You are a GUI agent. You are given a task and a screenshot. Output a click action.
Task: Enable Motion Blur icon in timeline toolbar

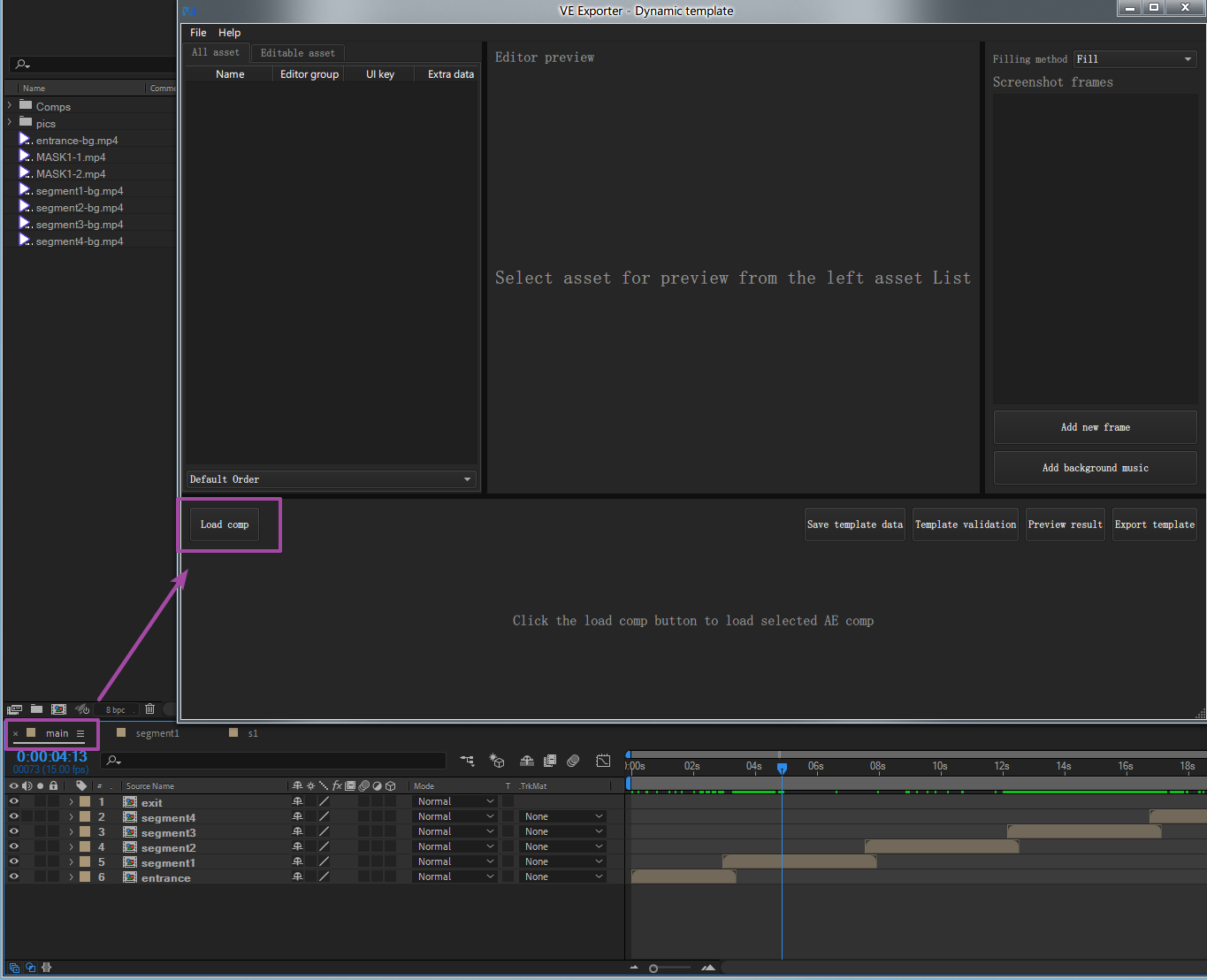(573, 761)
